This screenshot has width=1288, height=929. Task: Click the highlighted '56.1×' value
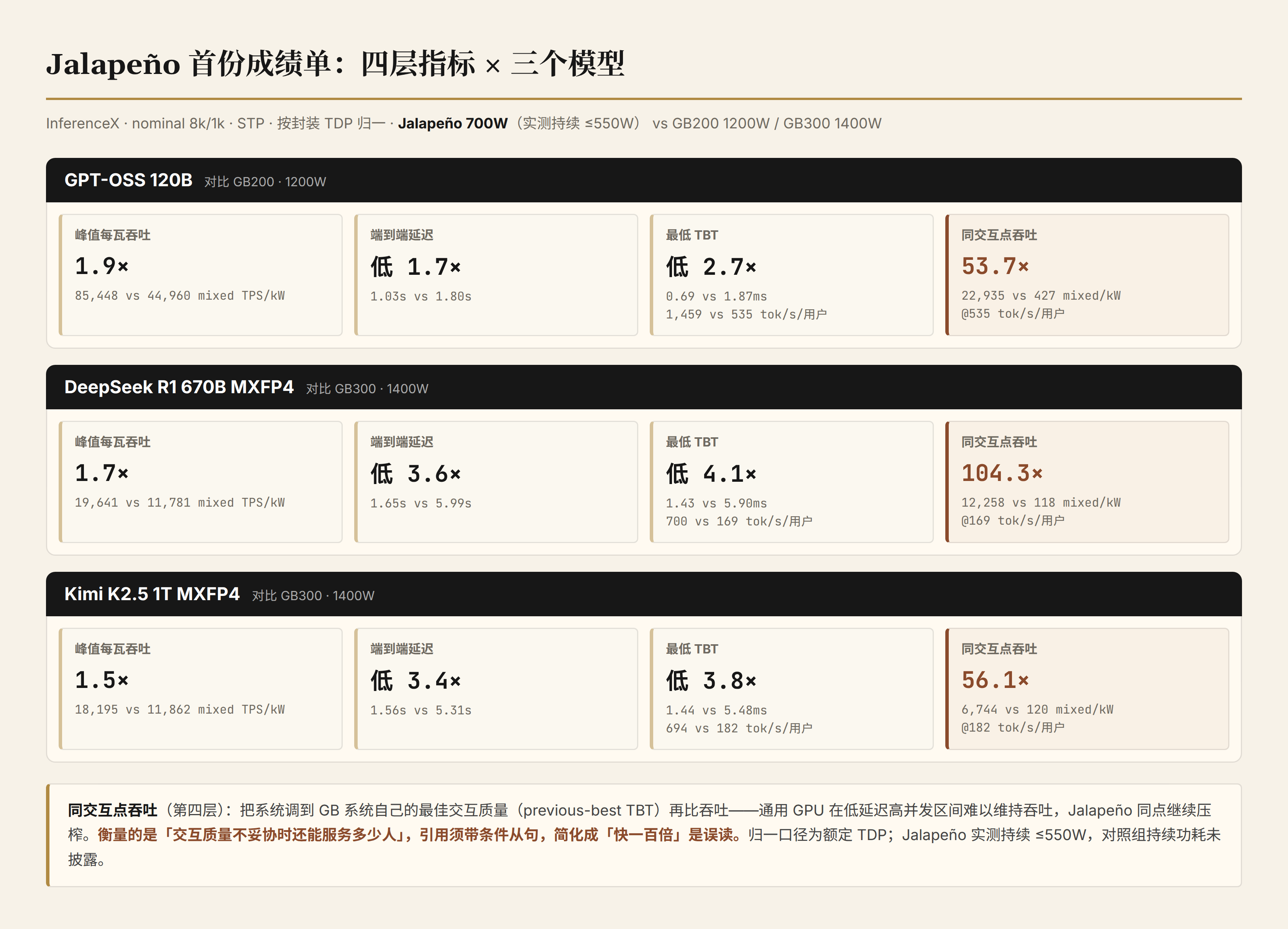(x=995, y=680)
